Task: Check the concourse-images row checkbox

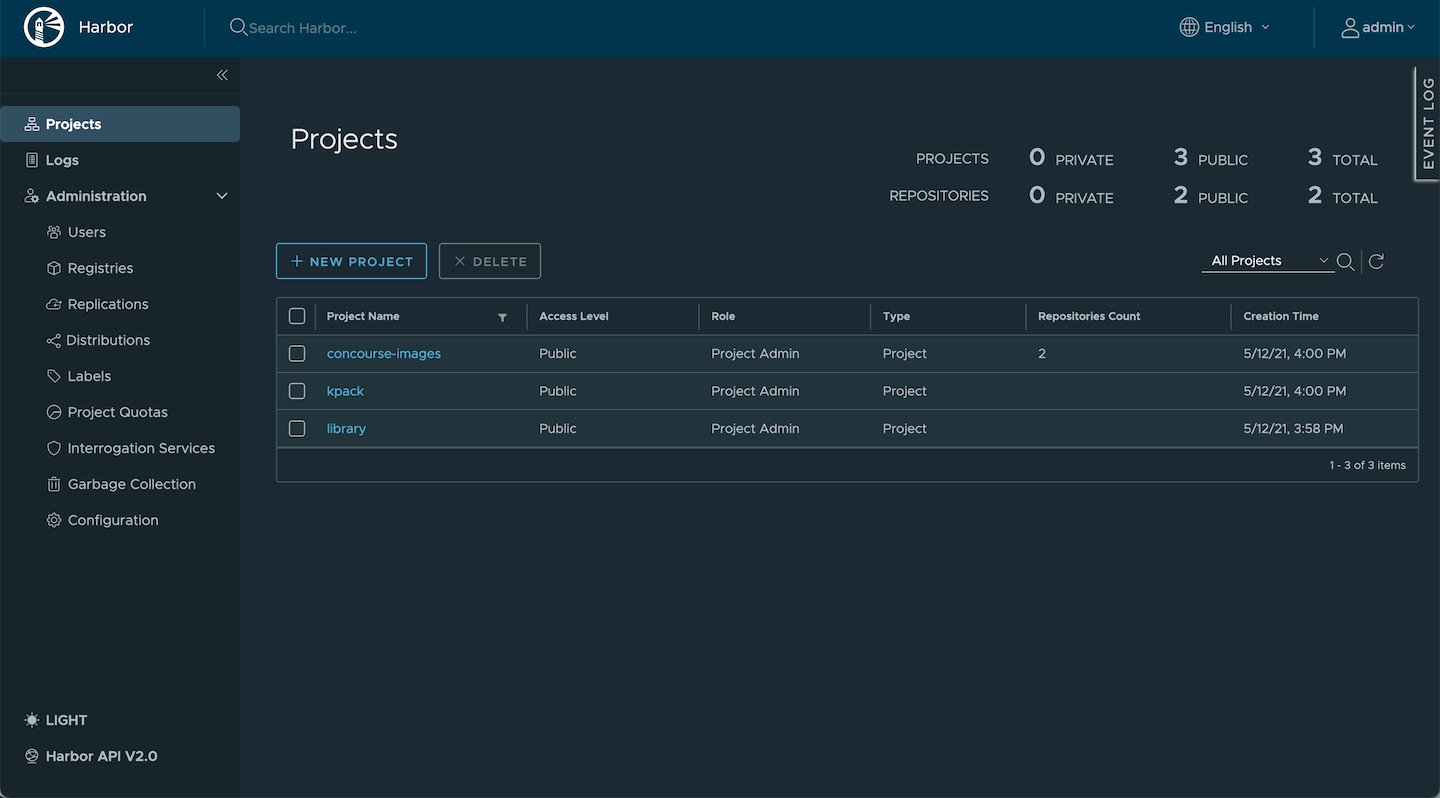Action: coord(297,353)
